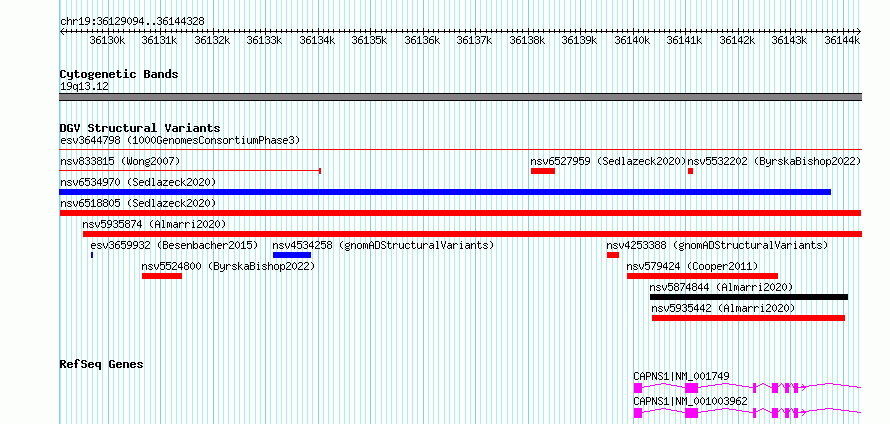This screenshot has height=424, width=890.
Task: Open variant nsv833815 (Wong2007) label
Action: [x=120, y=162]
